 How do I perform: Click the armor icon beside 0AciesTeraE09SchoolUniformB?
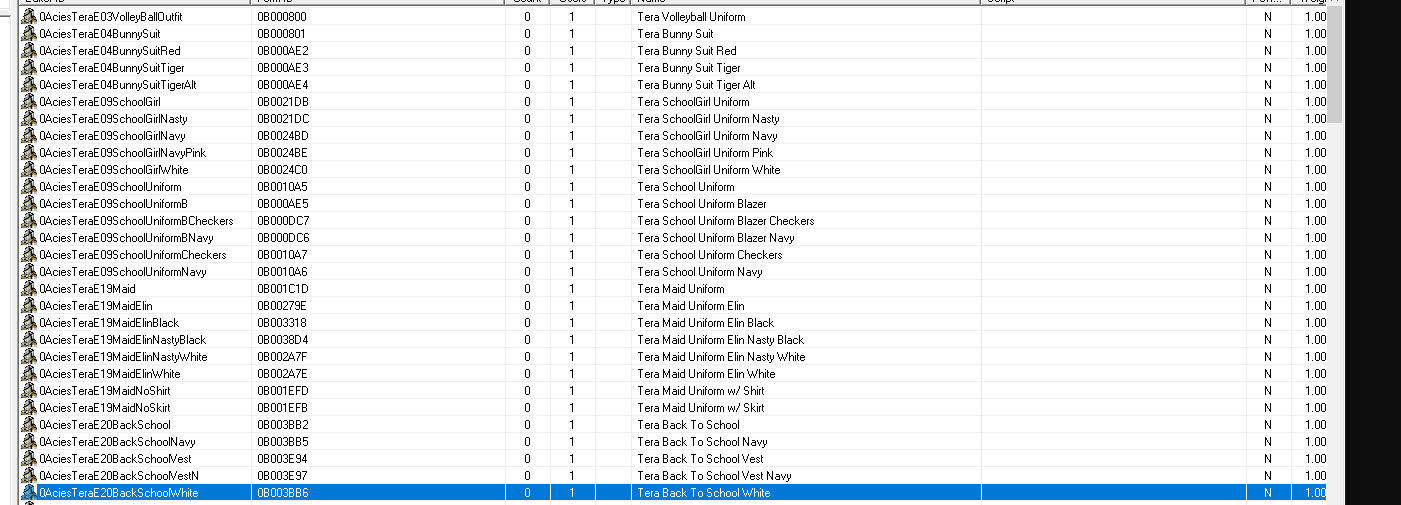coord(28,204)
